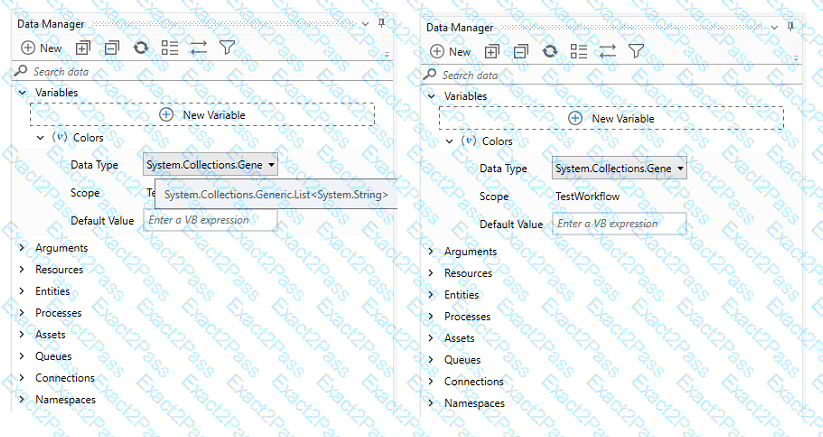Image resolution: width=823 pixels, height=437 pixels.
Task: Select the Assets node in right panel
Action: tap(461, 338)
